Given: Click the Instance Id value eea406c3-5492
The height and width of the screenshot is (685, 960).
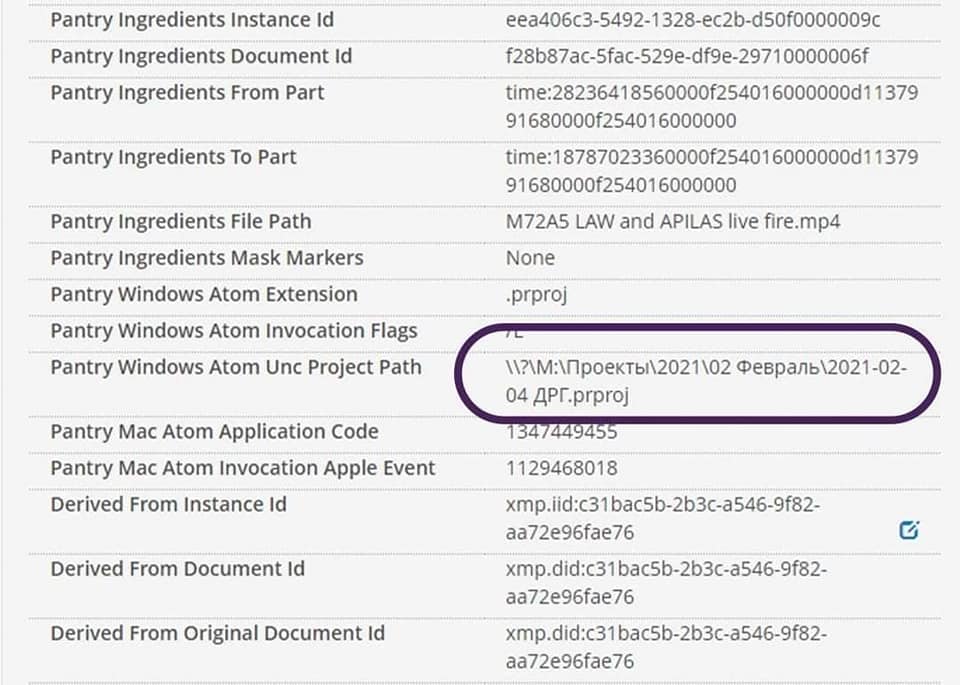Looking at the screenshot, I should point(692,20).
